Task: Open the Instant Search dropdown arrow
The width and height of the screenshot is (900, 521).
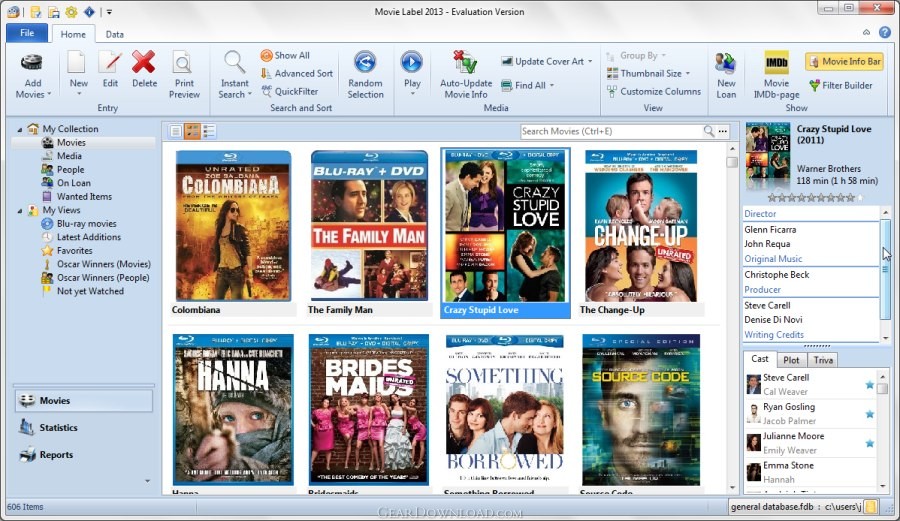Action: 249,94
